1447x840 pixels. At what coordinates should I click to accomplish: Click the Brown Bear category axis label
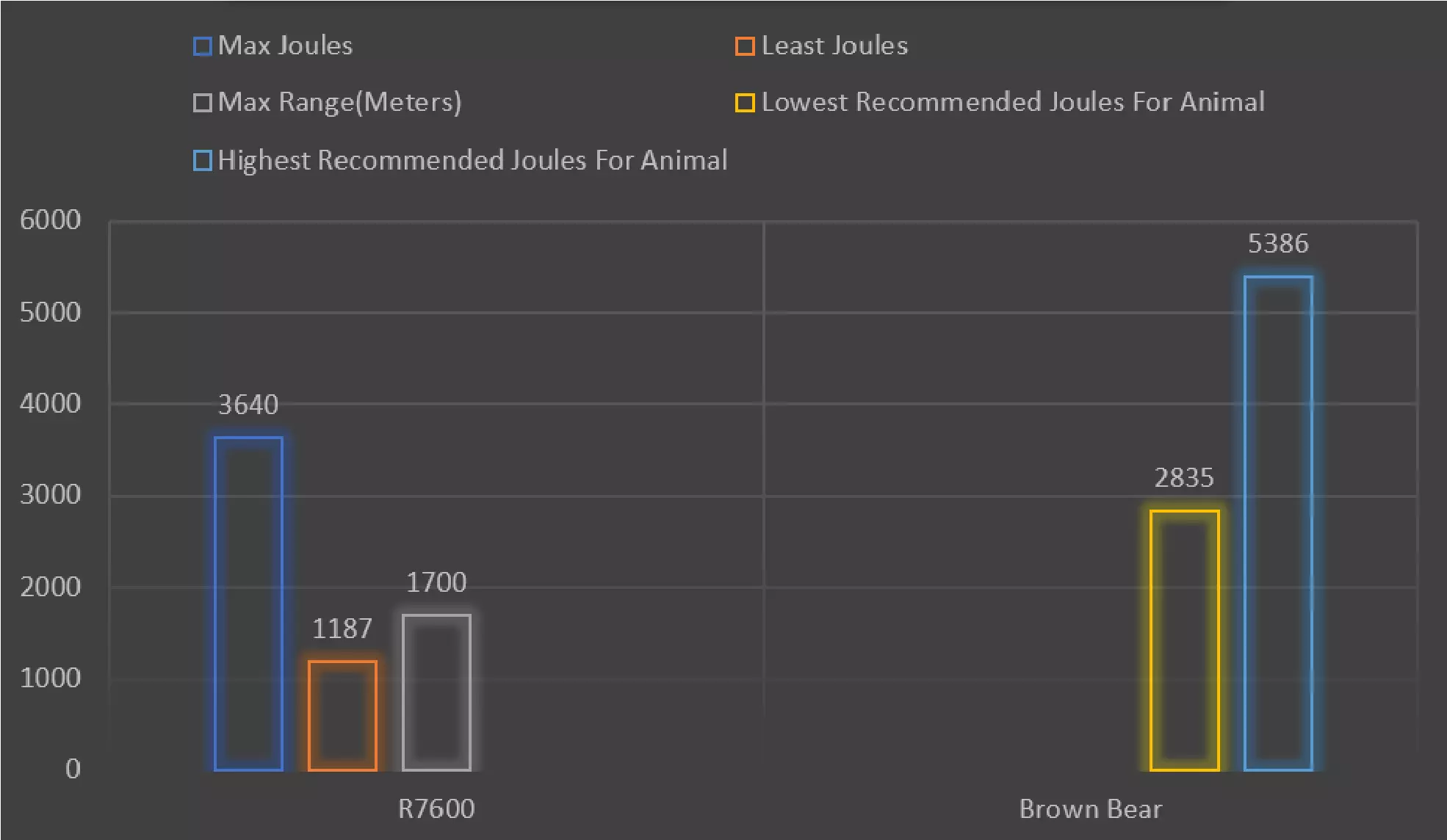tap(1091, 808)
